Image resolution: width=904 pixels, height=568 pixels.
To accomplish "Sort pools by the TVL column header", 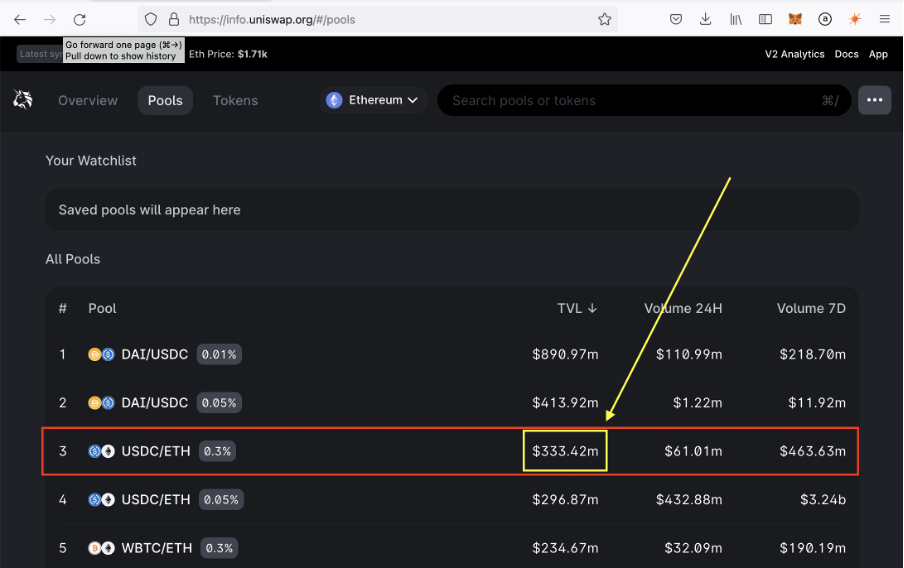I will click(x=577, y=309).
